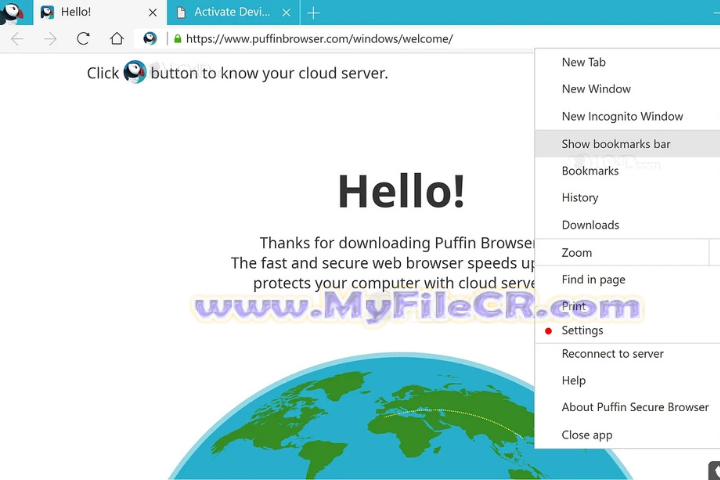Select Print from the menu
This screenshot has width=720, height=480.
pos(627,306)
